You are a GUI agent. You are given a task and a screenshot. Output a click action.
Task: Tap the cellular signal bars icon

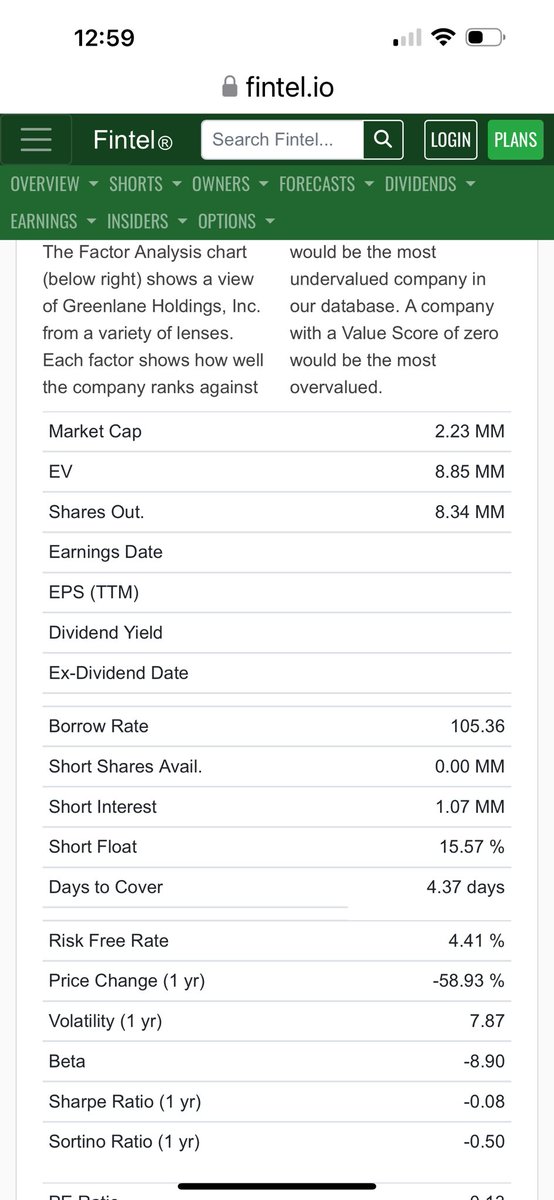[407, 39]
